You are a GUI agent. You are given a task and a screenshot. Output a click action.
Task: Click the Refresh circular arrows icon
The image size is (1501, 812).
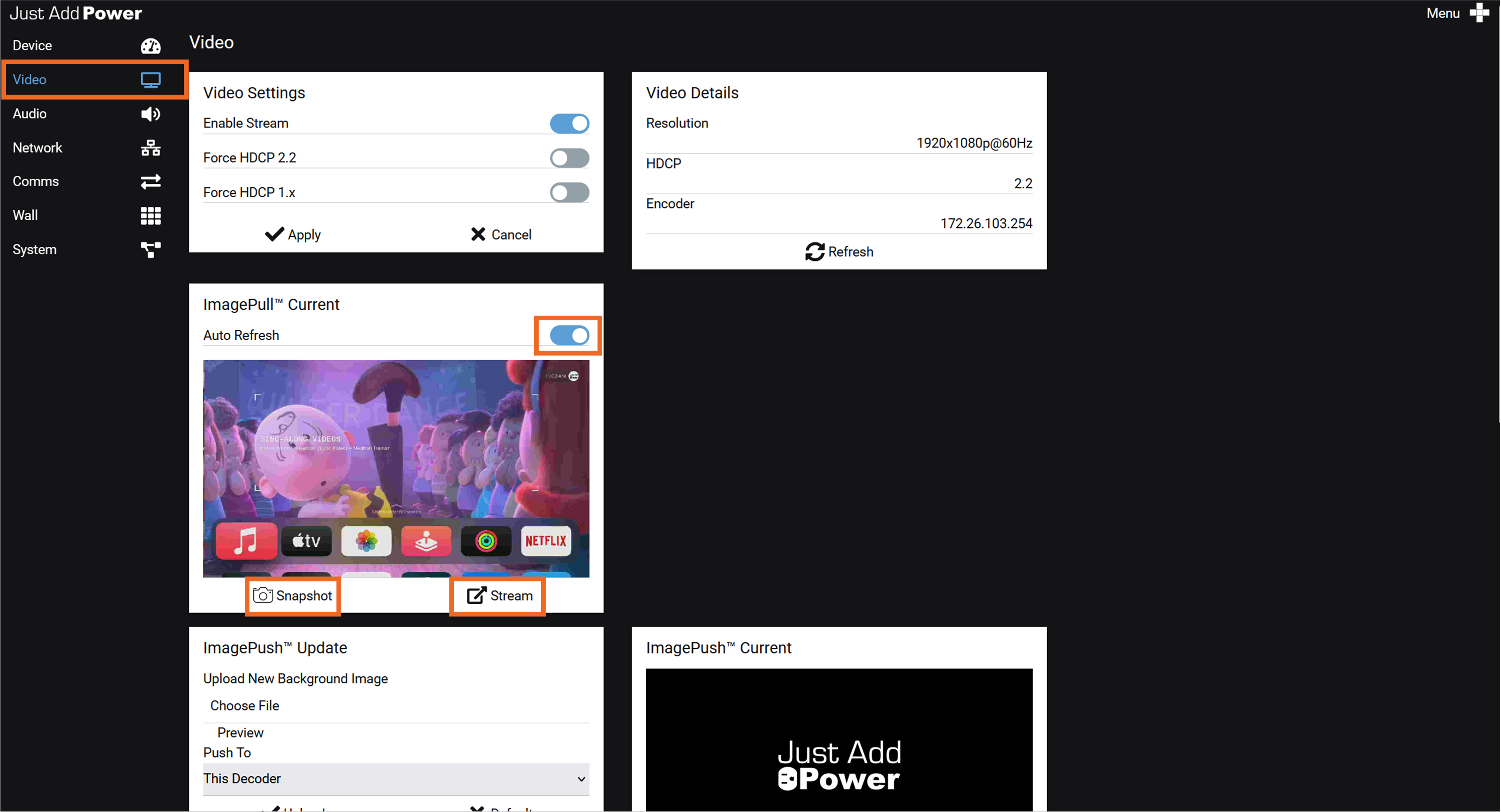(814, 252)
